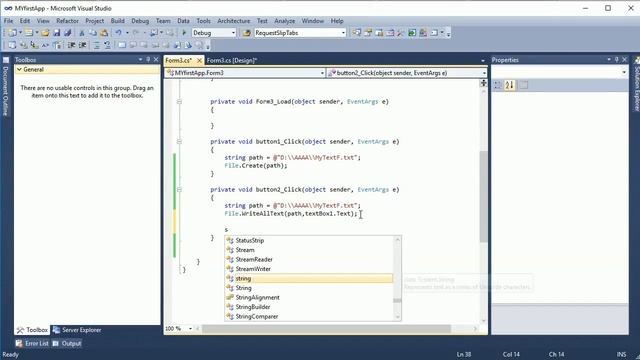This screenshot has height=360, width=640.
Task: Close the Form3.cs tab
Action: tap(199, 60)
